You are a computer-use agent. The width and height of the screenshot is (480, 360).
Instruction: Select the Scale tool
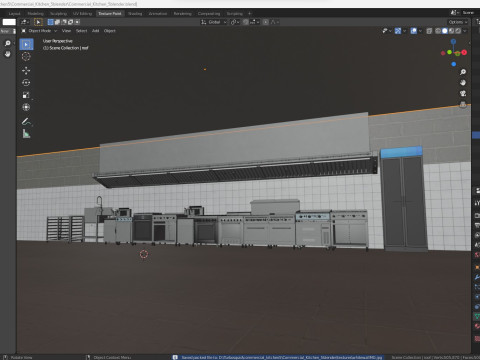(x=26, y=95)
